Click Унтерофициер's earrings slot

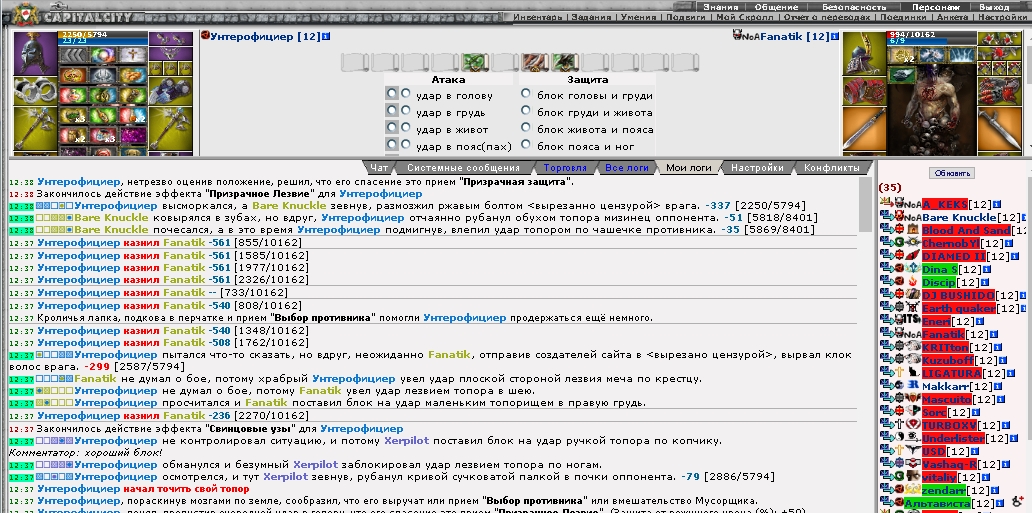170,39
